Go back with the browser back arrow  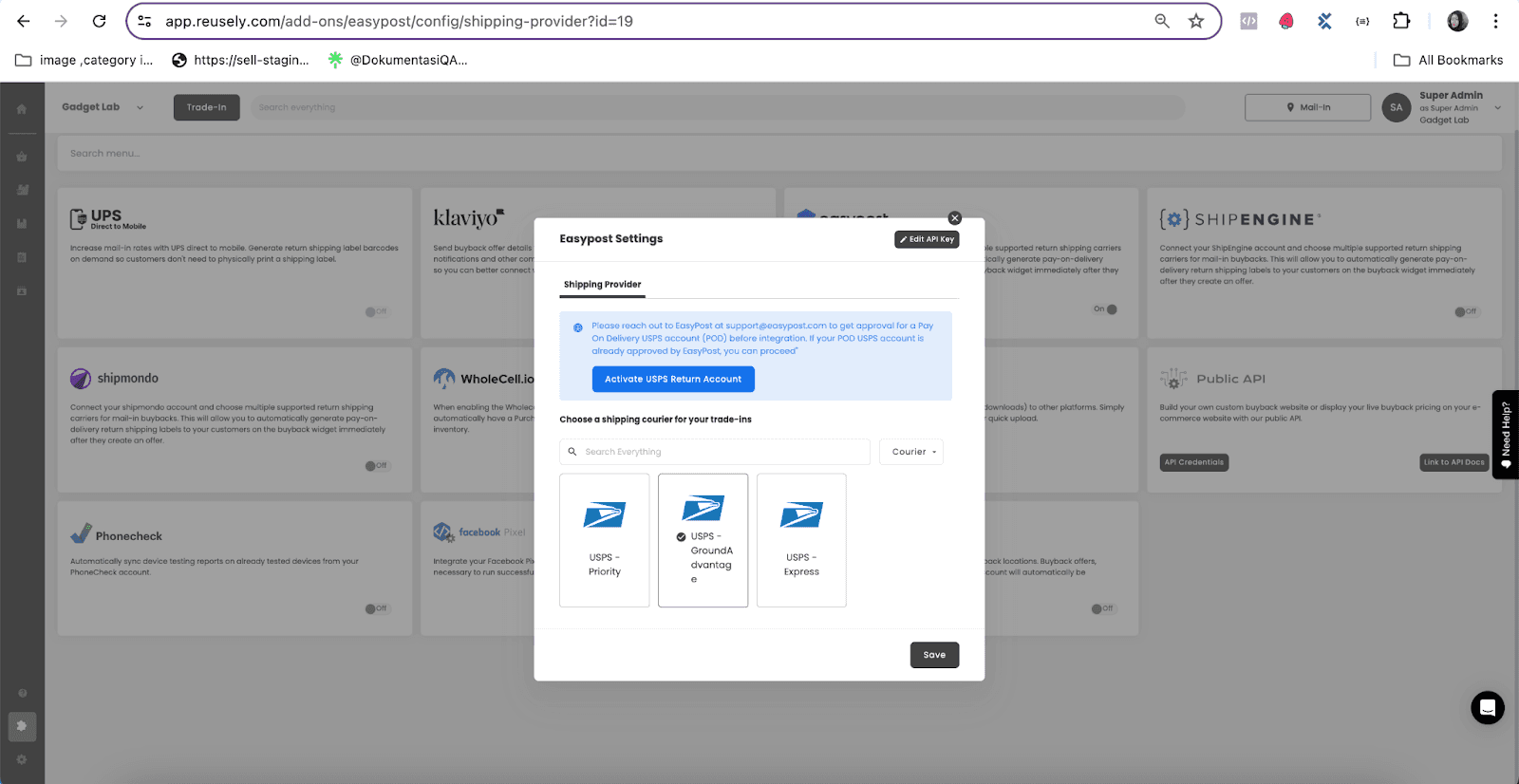(x=24, y=21)
